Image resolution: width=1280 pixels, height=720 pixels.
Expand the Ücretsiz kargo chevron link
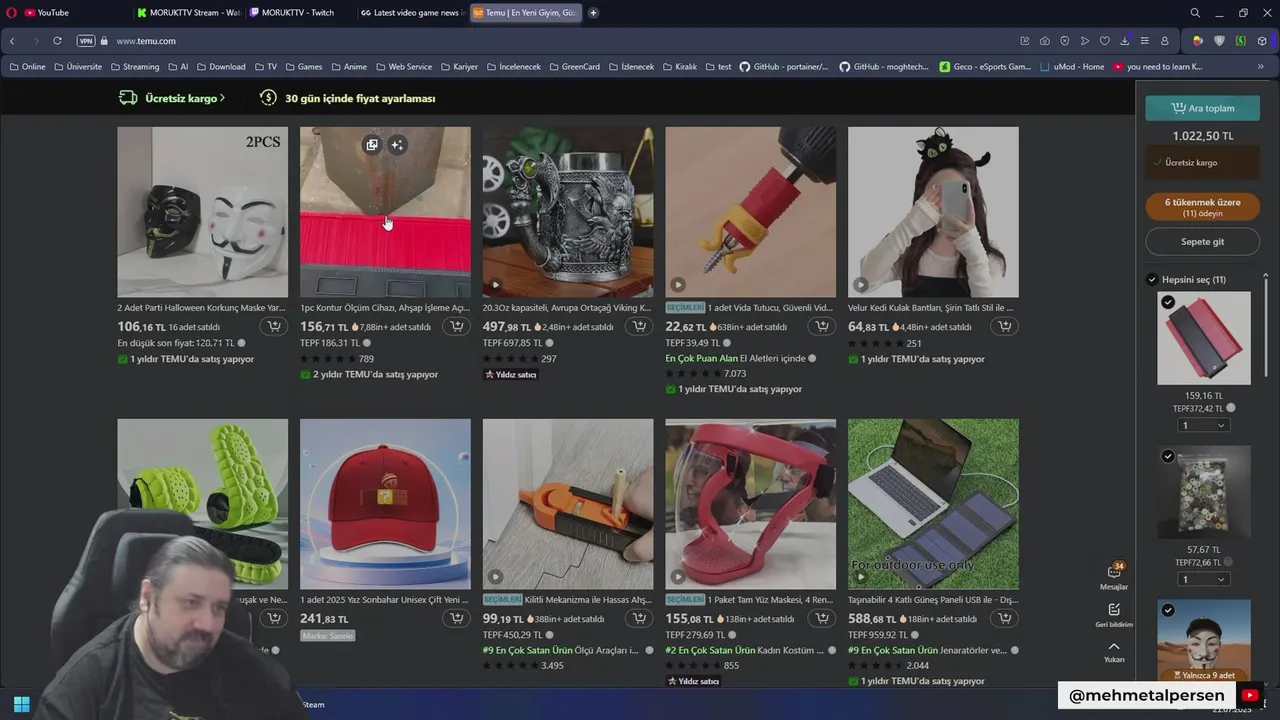click(x=171, y=98)
